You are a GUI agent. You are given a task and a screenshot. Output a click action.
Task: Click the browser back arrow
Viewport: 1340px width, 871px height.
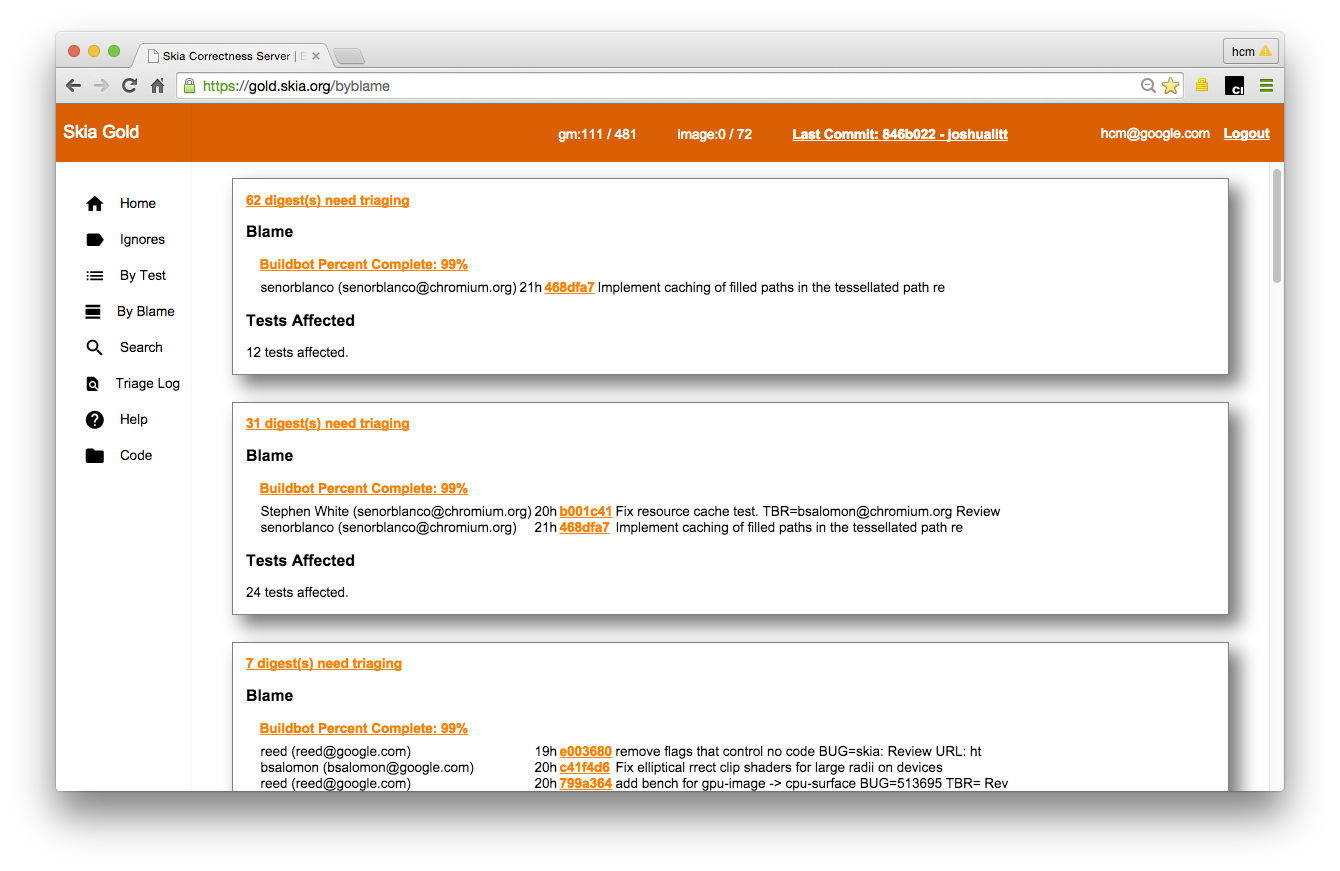click(73, 86)
